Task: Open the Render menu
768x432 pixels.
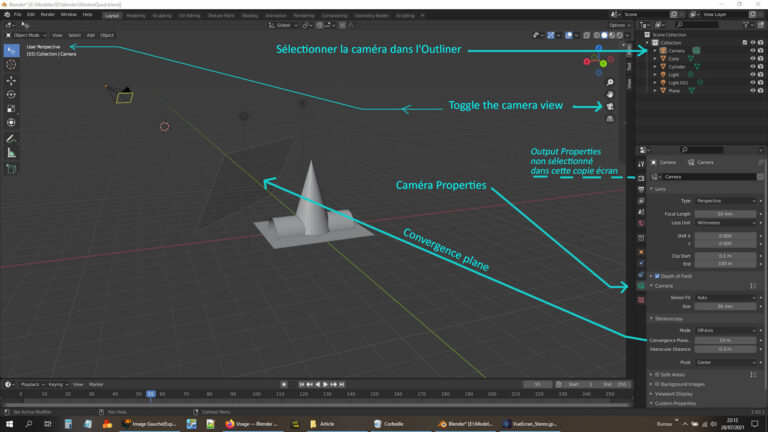Action: click(47, 16)
